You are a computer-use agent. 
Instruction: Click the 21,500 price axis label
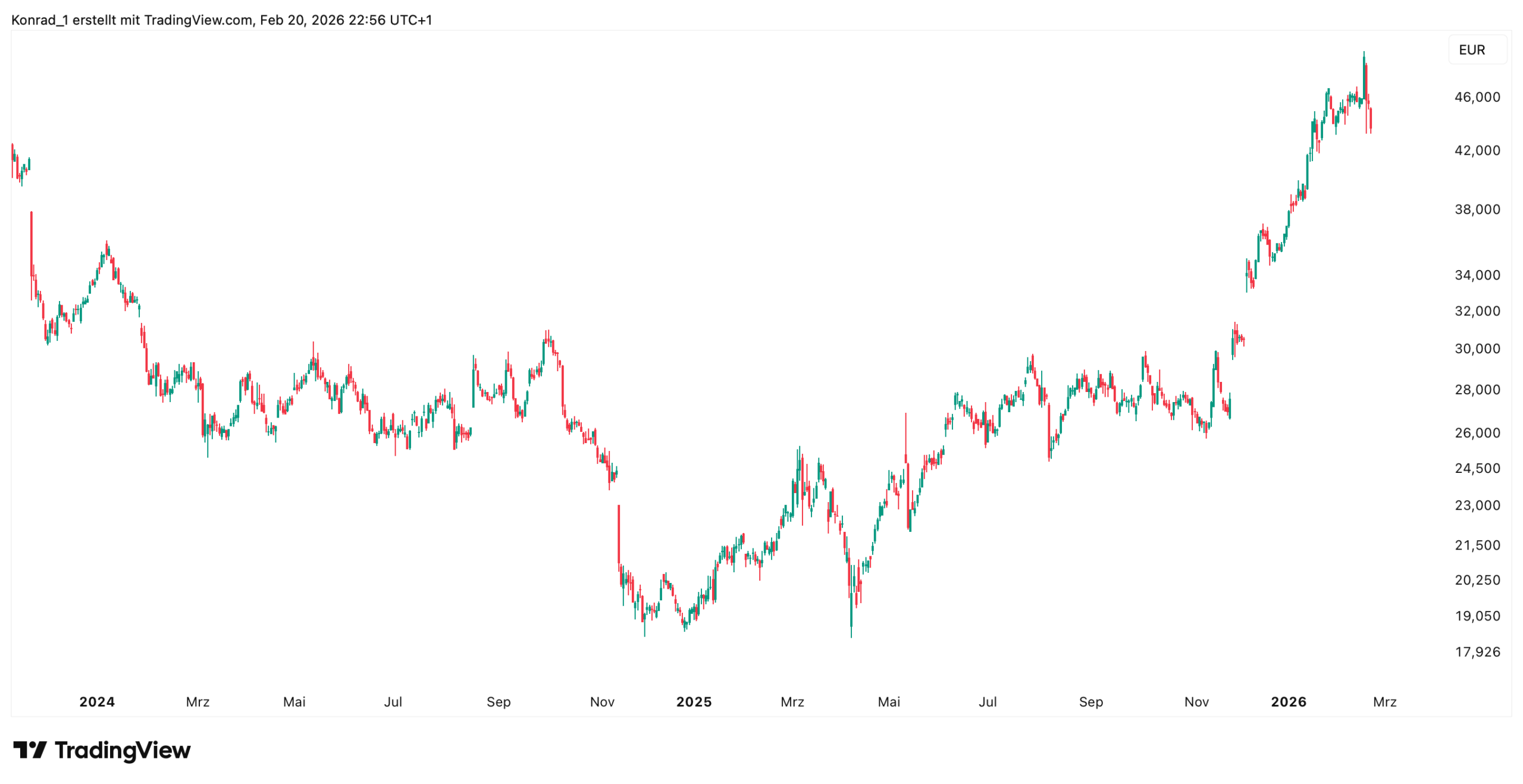(1477, 545)
